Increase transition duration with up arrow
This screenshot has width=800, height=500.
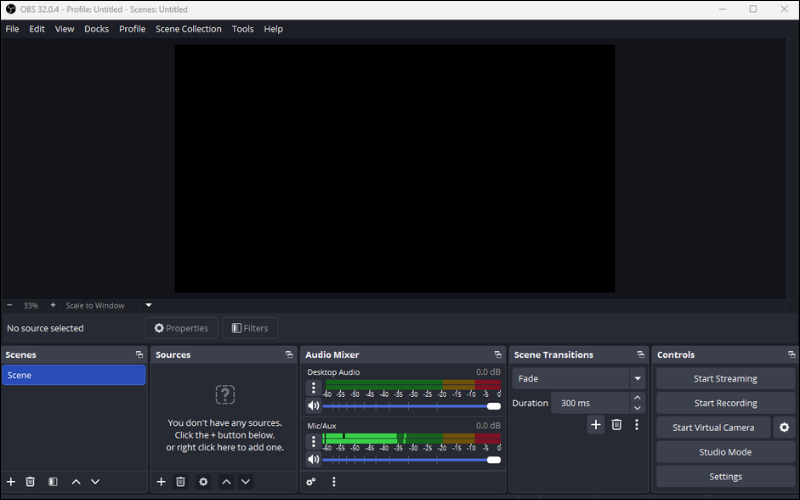637,397
